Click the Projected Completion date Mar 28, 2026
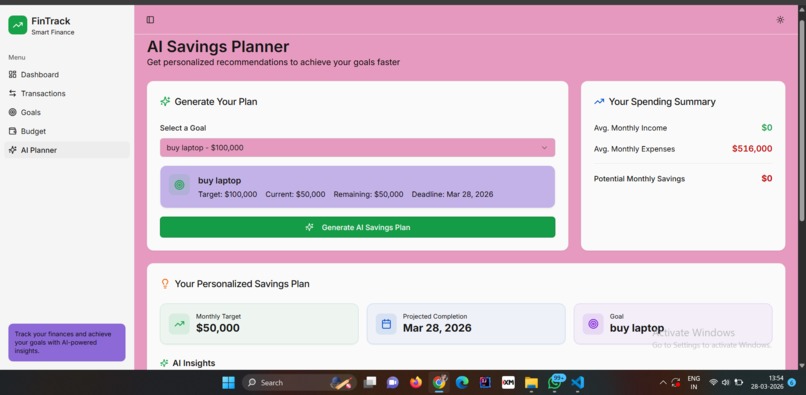Image resolution: width=806 pixels, height=395 pixels. (x=437, y=328)
